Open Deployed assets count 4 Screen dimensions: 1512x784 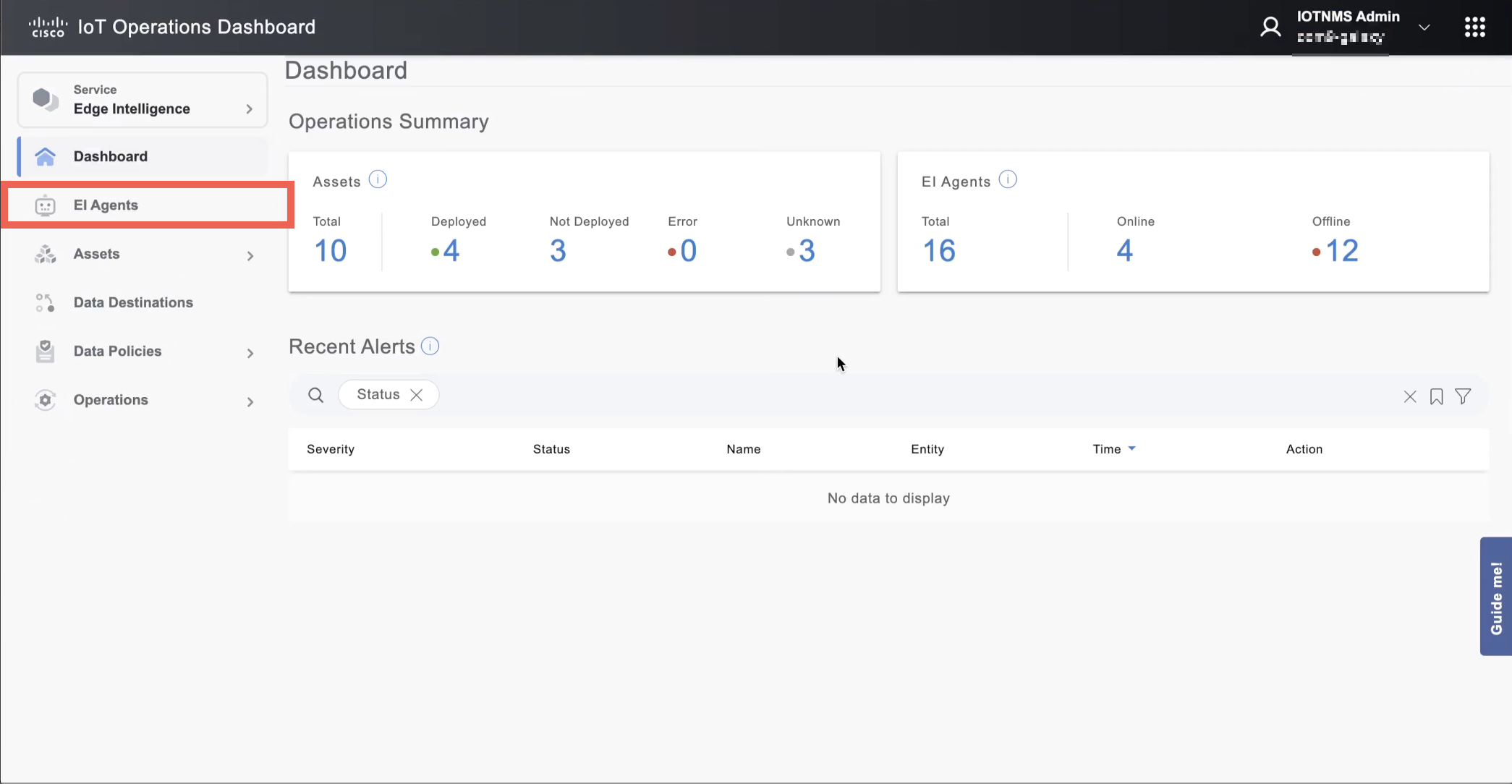click(x=451, y=251)
